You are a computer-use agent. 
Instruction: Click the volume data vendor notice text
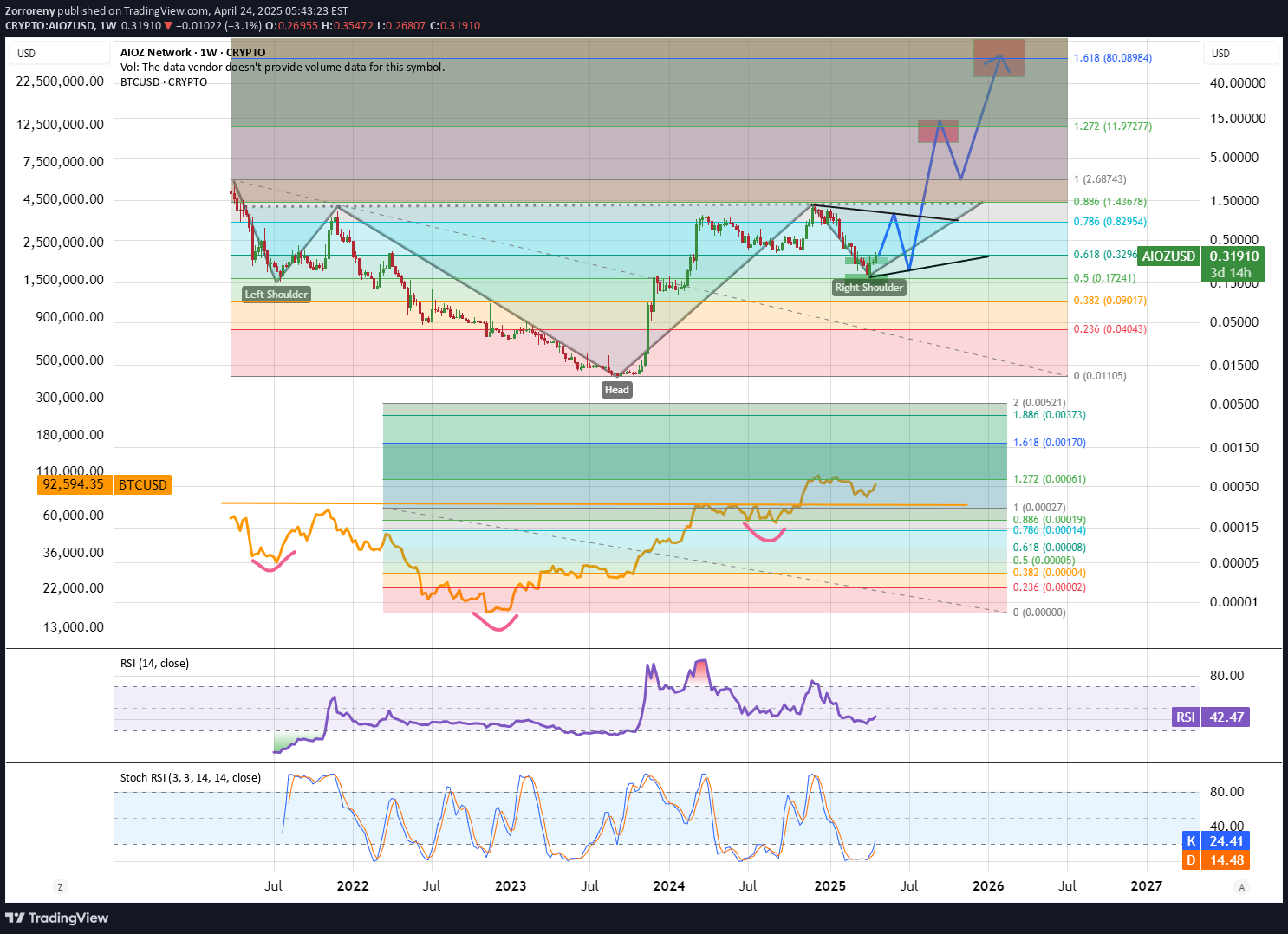(283, 67)
